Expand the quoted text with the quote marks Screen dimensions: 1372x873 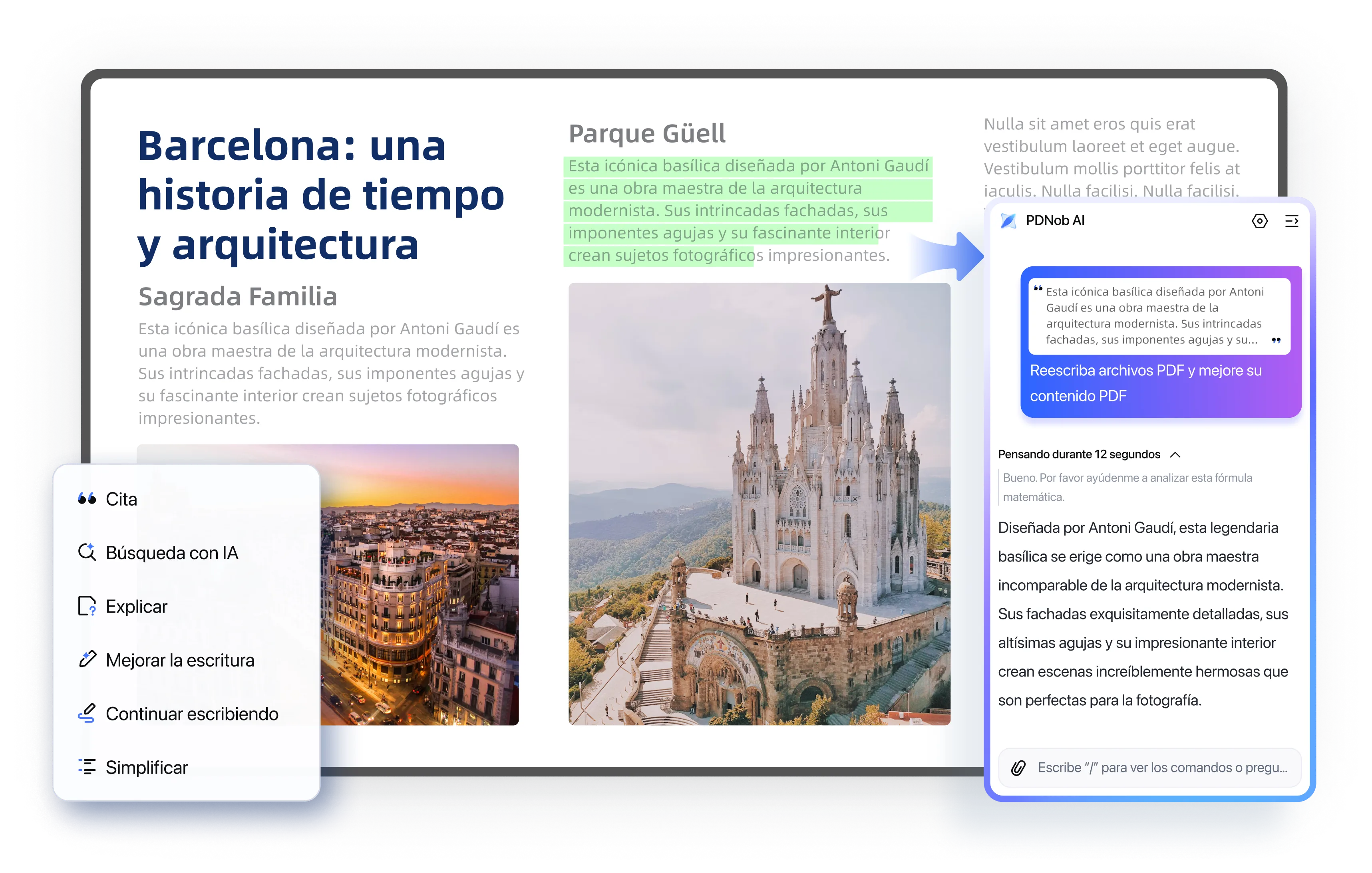click(x=1276, y=341)
